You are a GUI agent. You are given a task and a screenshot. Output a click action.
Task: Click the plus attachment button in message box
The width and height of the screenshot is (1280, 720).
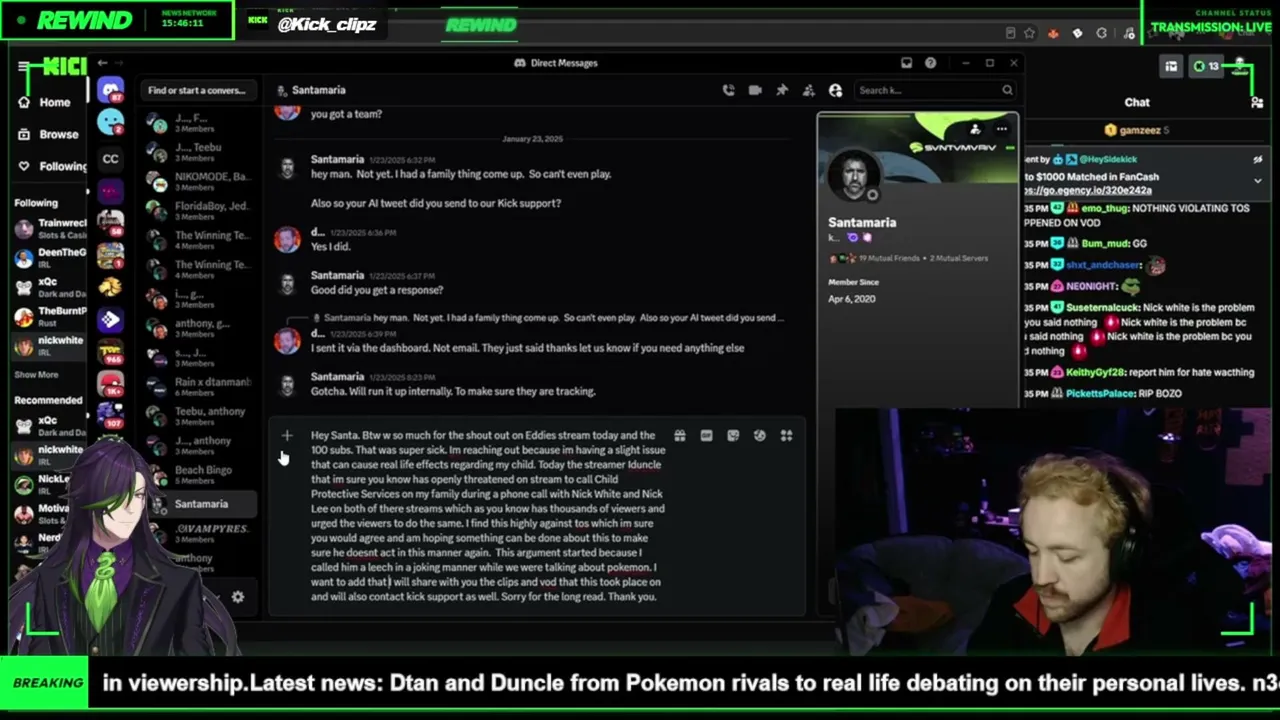click(287, 435)
